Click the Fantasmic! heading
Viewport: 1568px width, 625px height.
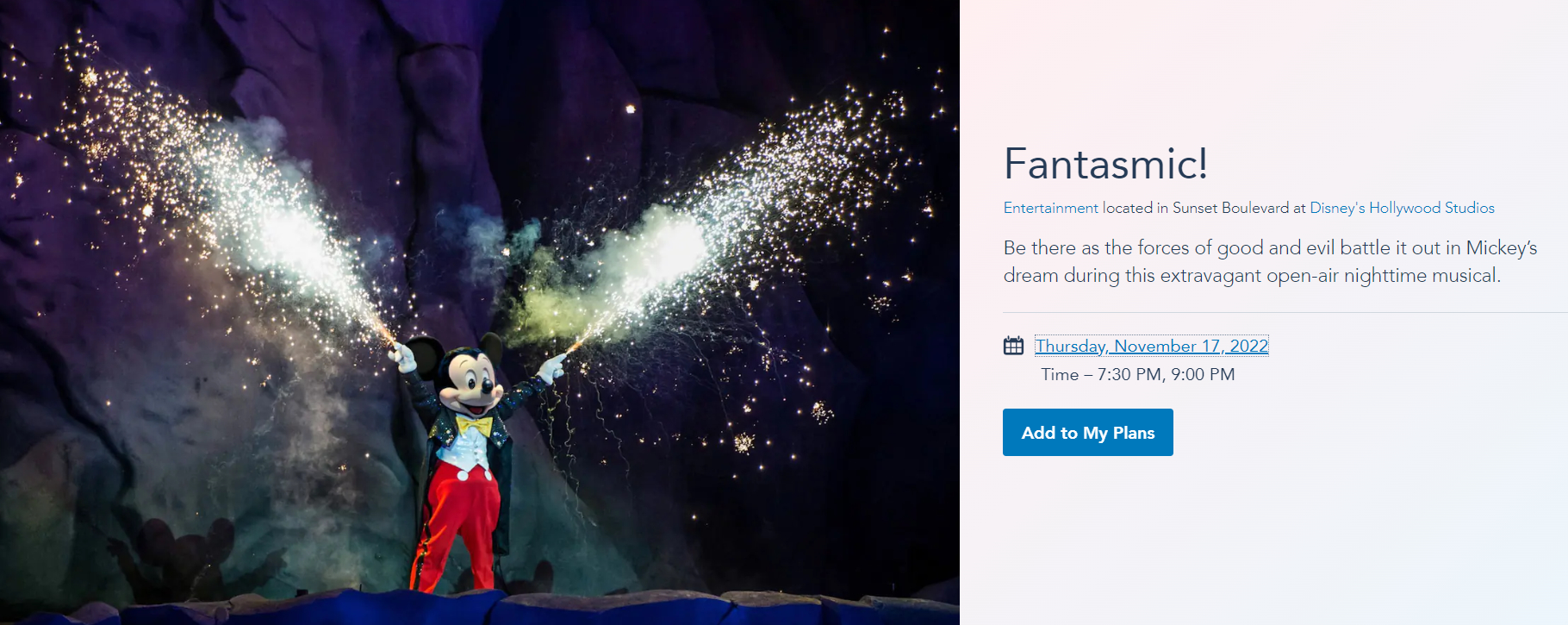[x=1105, y=163]
